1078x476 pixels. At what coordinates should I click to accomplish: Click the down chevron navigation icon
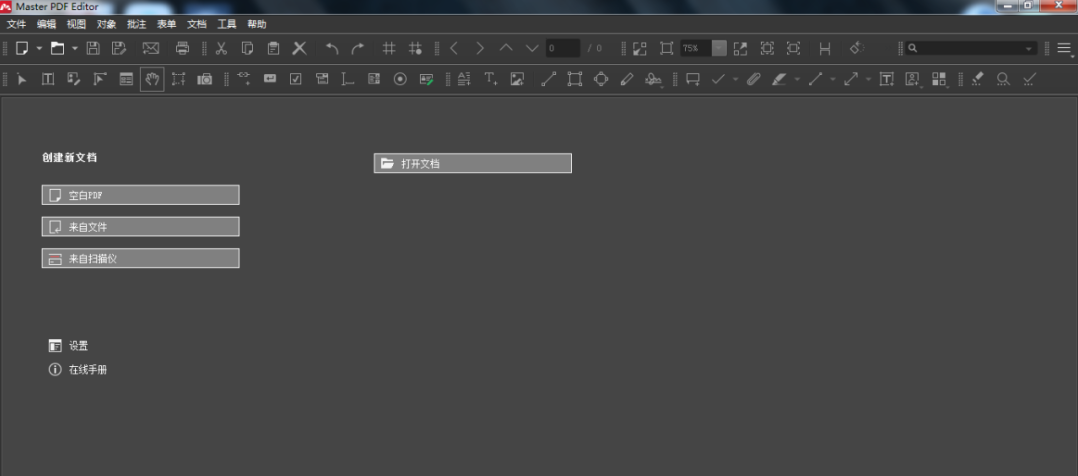(x=532, y=48)
